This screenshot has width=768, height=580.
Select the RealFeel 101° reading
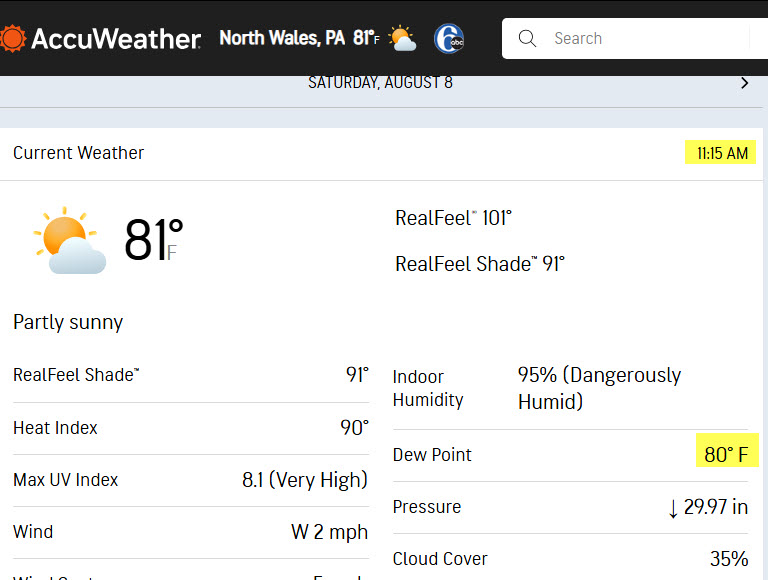point(454,218)
